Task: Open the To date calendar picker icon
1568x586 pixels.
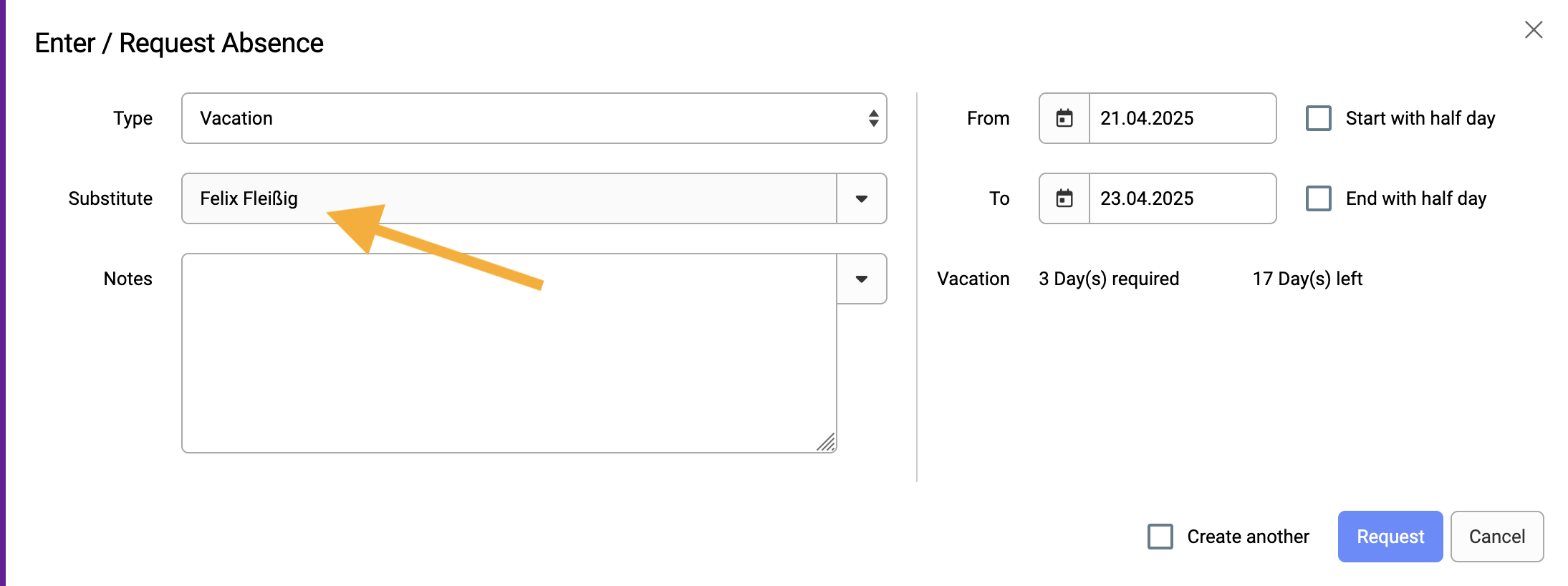Action: [1064, 198]
